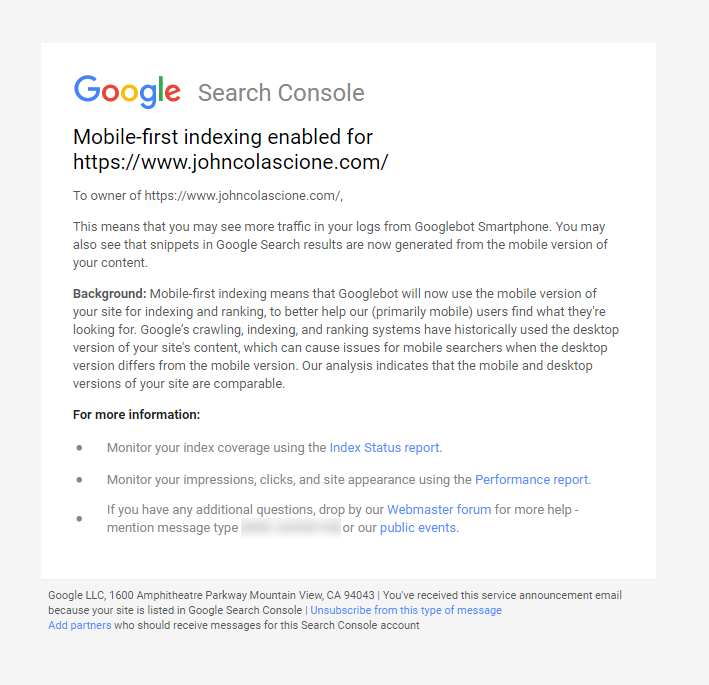Click the For more information heading
709x685 pixels.
[x=137, y=415]
